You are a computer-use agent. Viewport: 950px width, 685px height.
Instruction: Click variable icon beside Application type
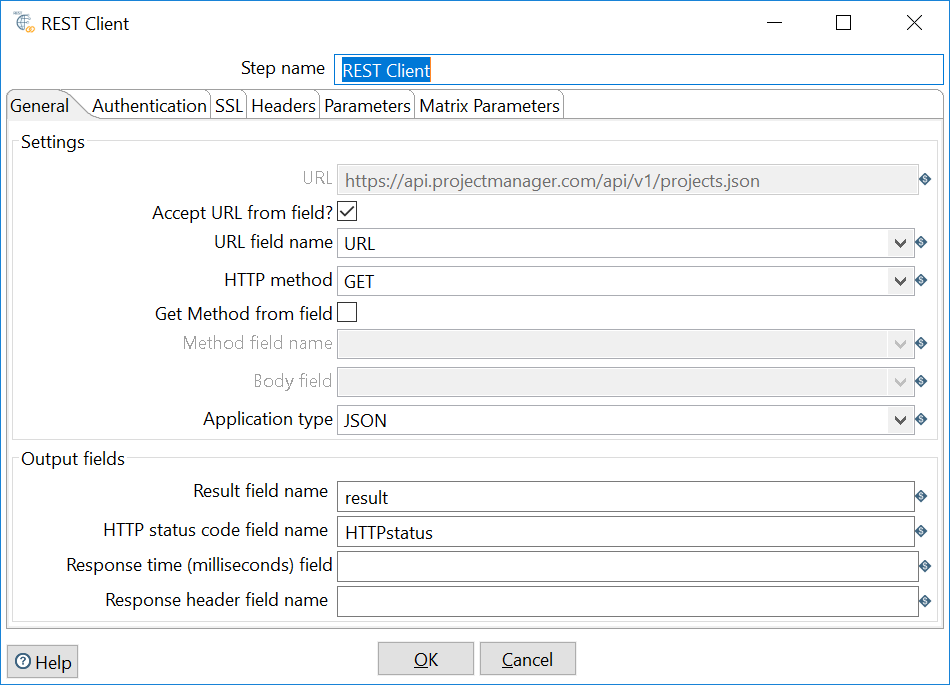923,419
